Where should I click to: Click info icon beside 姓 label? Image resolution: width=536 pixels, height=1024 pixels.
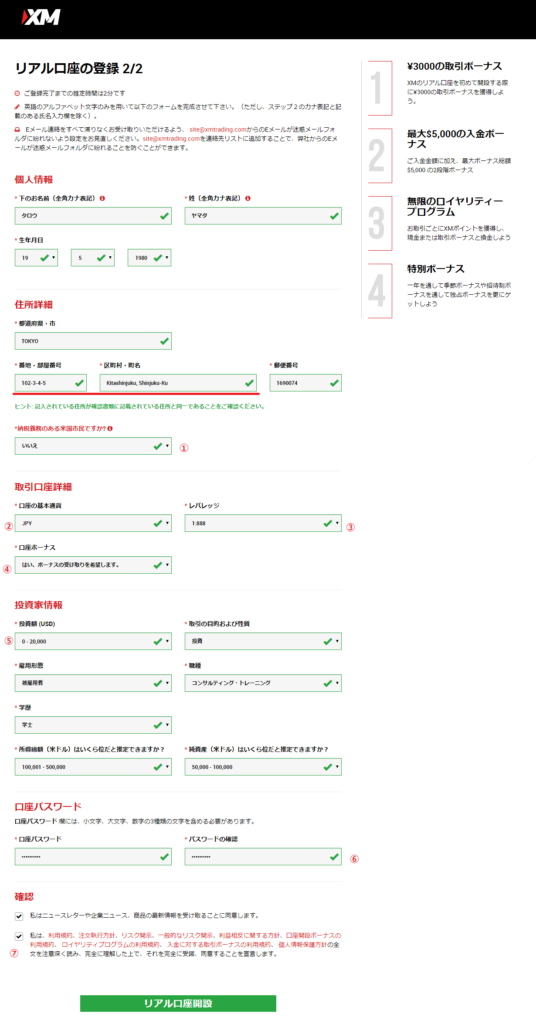coord(249,198)
